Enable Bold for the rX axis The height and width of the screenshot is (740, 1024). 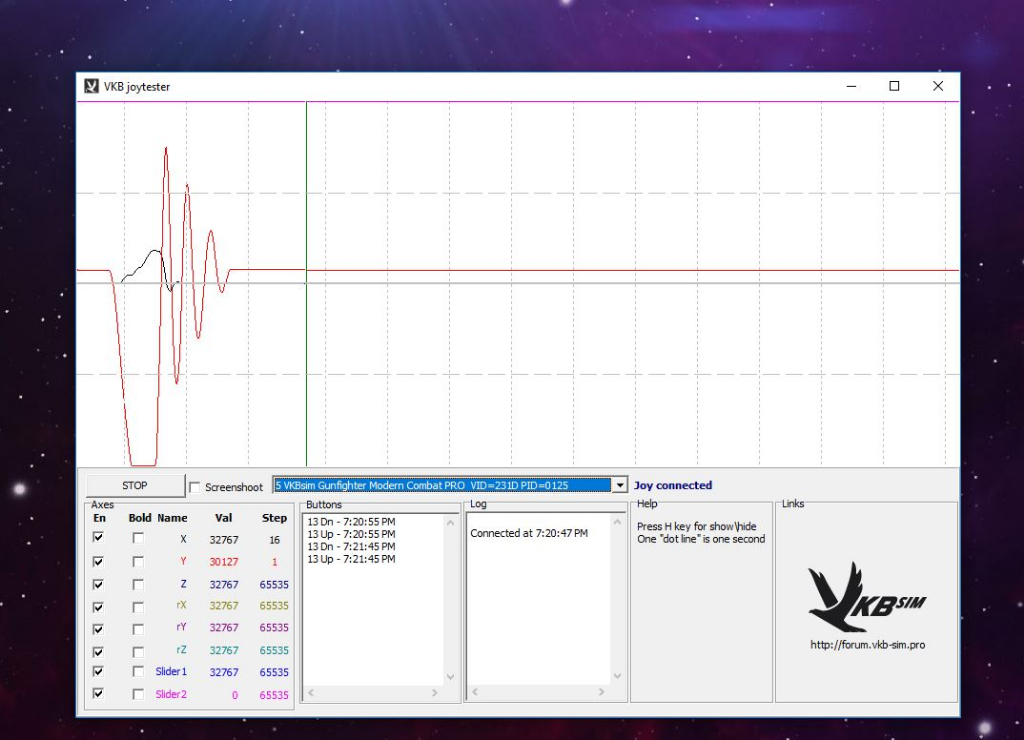click(138, 607)
